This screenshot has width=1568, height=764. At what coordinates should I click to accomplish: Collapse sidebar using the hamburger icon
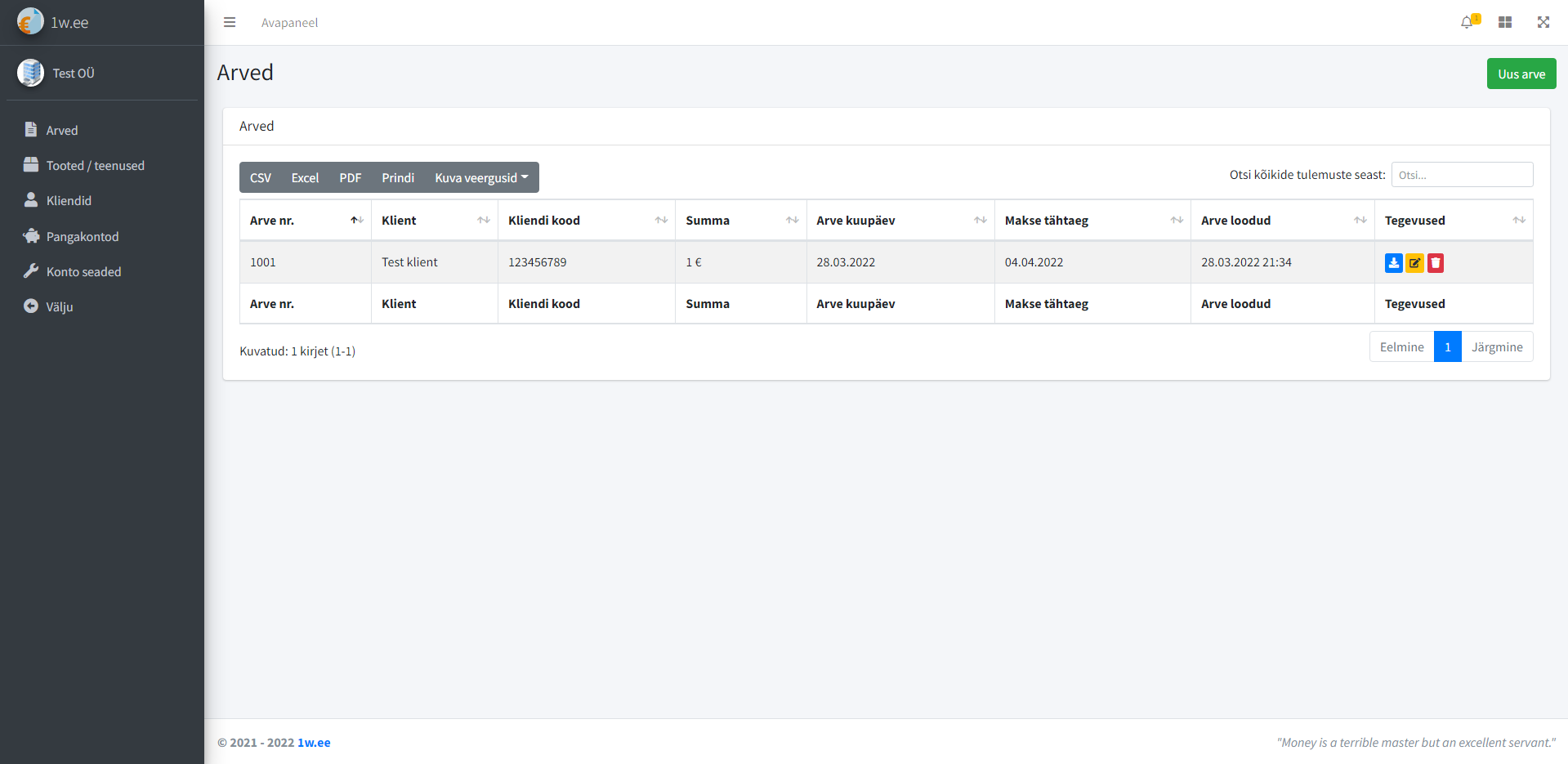tap(230, 22)
